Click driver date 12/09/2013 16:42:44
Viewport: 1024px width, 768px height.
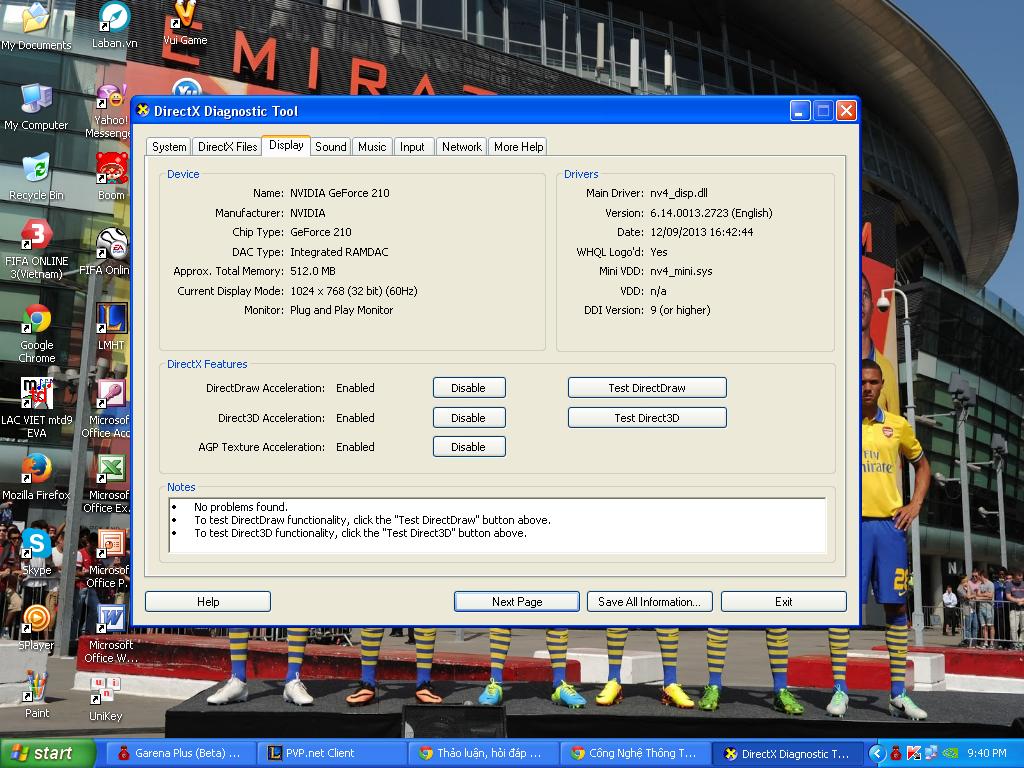tap(702, 232)
